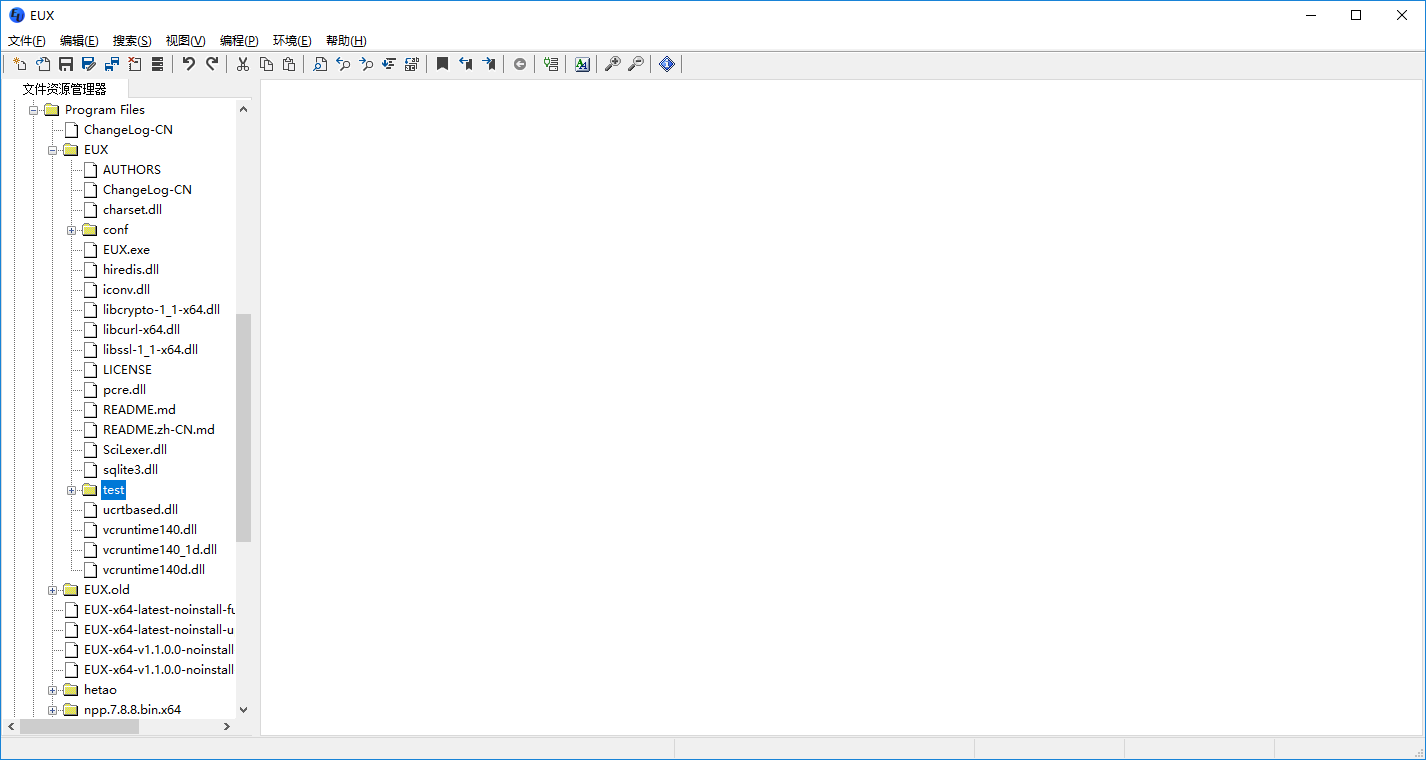Open the 编程(P) menu
The height and width of the screenshot is (760, 1426).
click(239, 41)
